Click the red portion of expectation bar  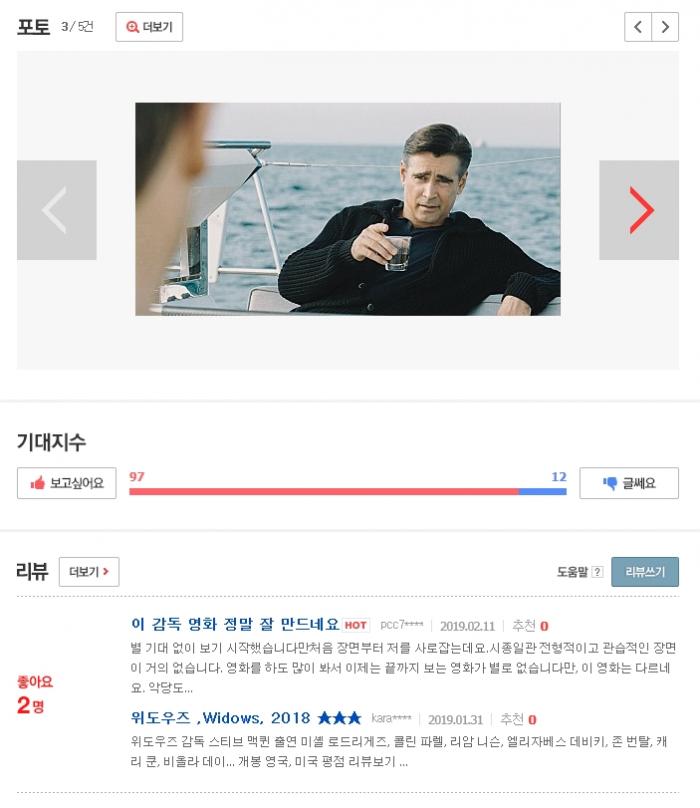coord(324,492)
